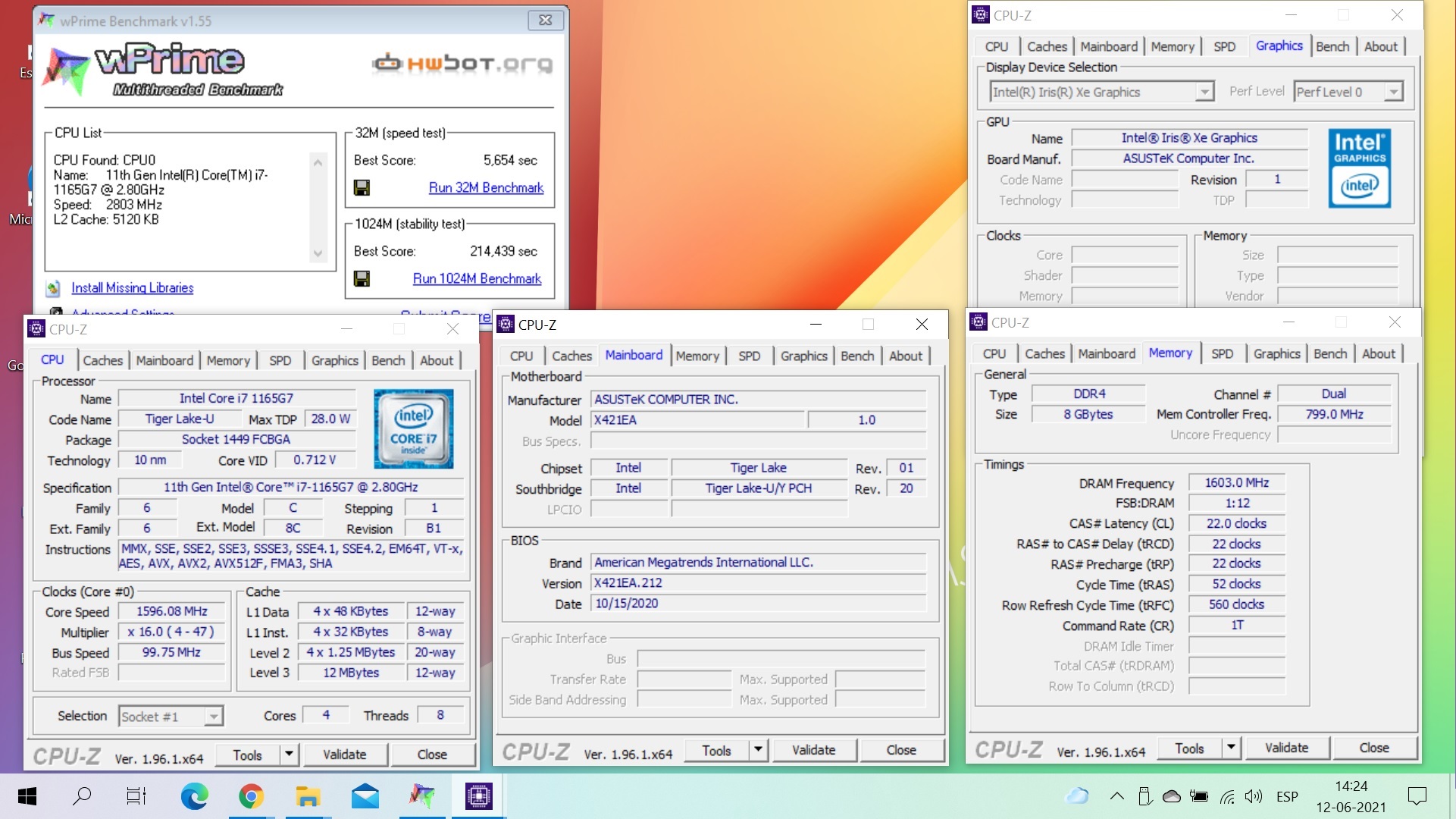Select Bench tab in CPU window
Screen dimensions: 1456x819
click(388, 360)
